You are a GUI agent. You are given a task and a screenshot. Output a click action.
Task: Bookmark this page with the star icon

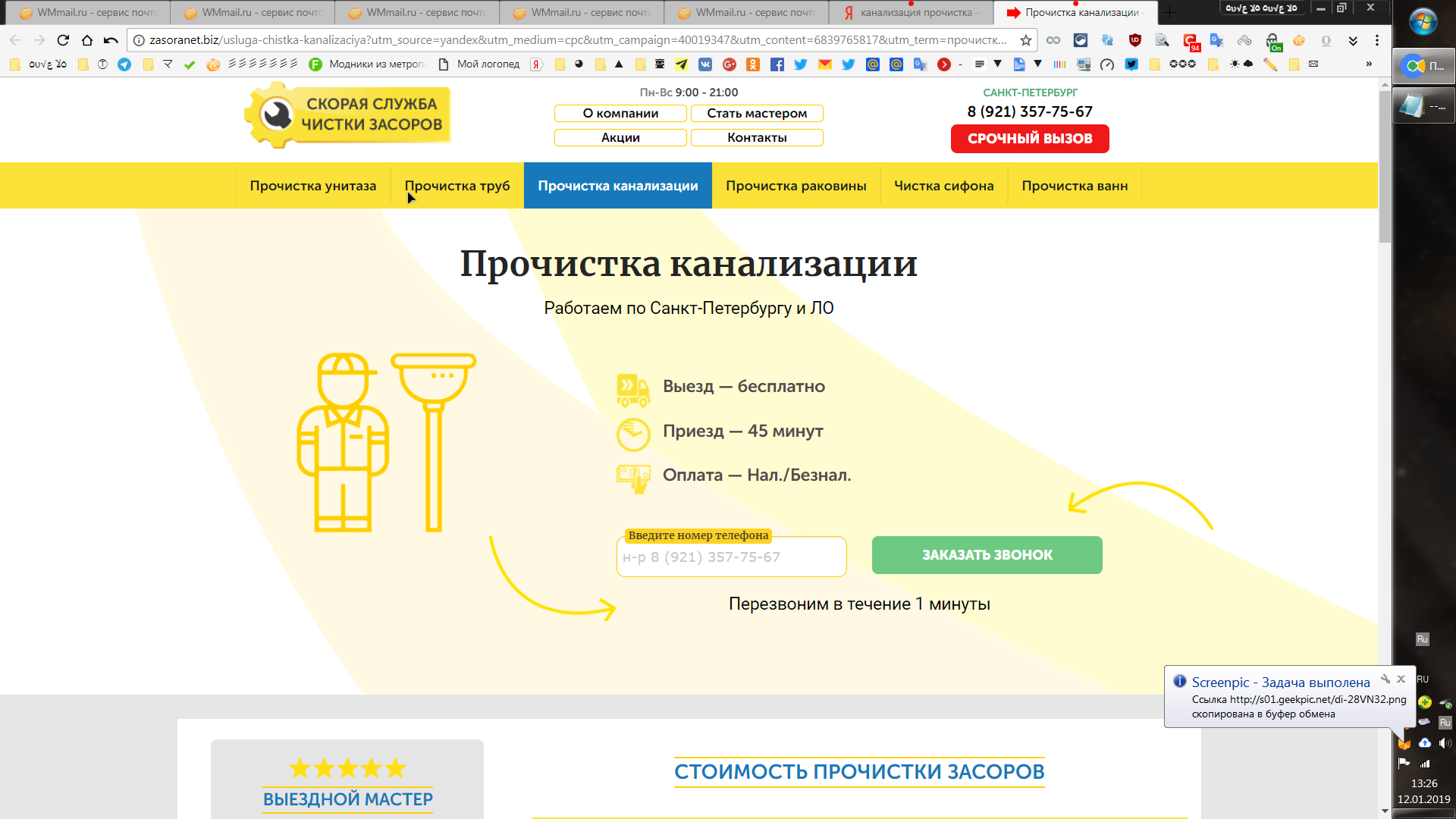pos(1026,40)
